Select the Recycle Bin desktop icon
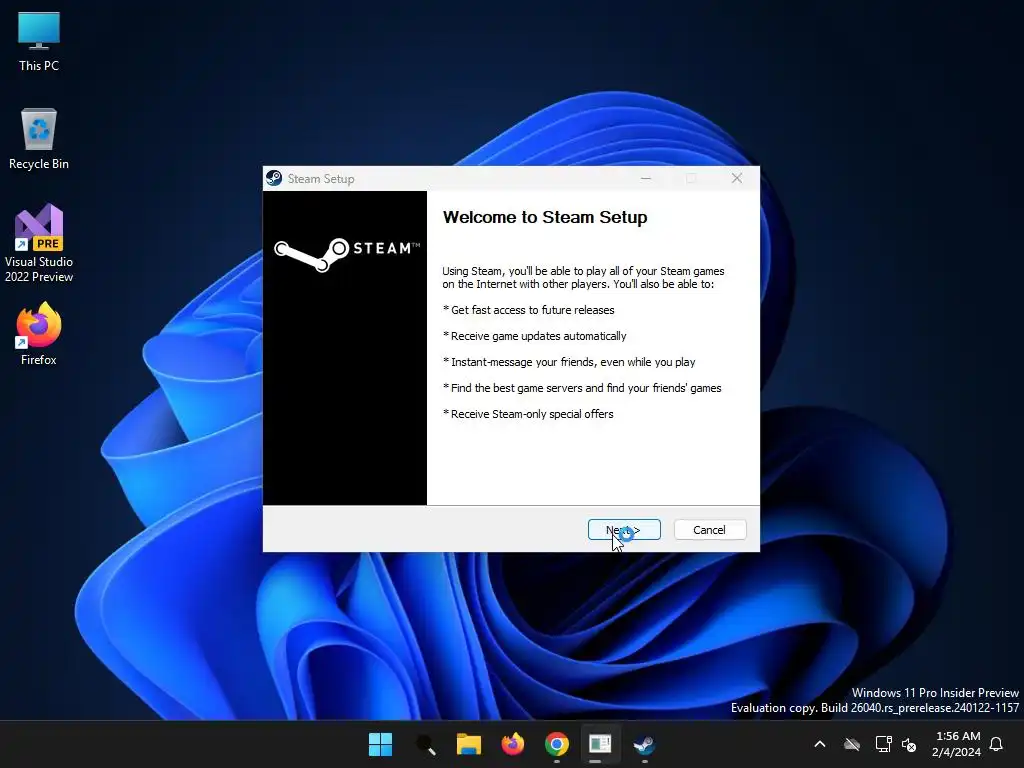This screenshot has height=768, width=1024. [x=39, y=139]
